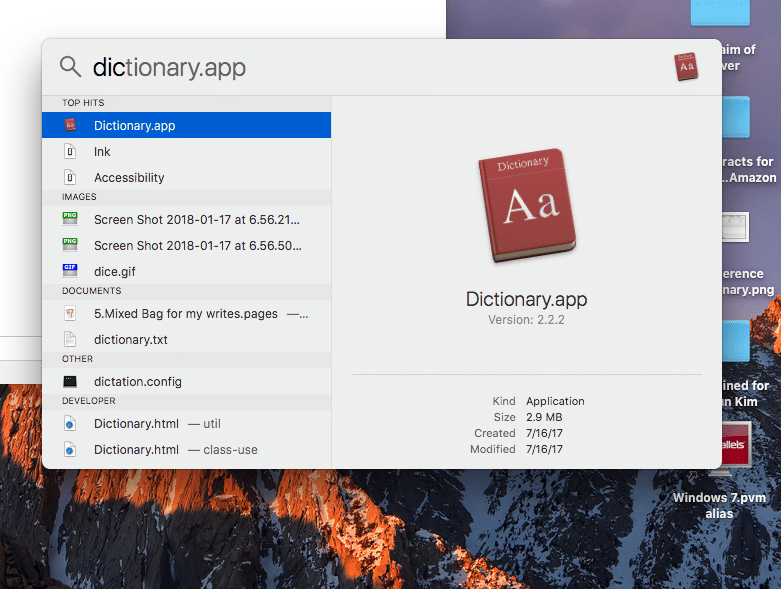781x589 pixels.
Task: Click the Modified date 7/16/17
Action: pos(544,449)
